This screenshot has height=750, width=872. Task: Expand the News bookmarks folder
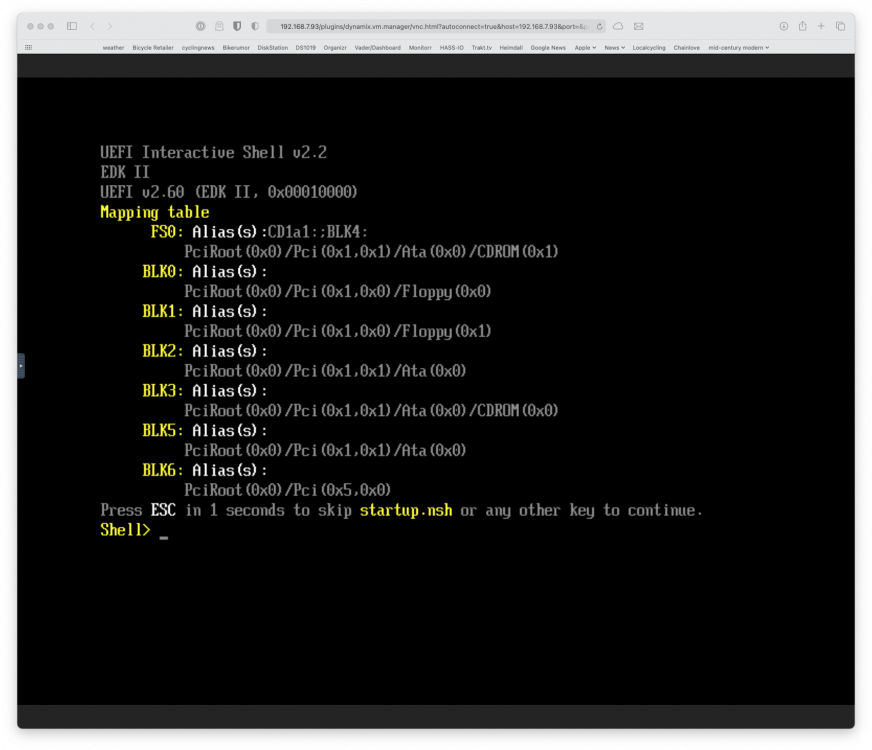point(615,48)
